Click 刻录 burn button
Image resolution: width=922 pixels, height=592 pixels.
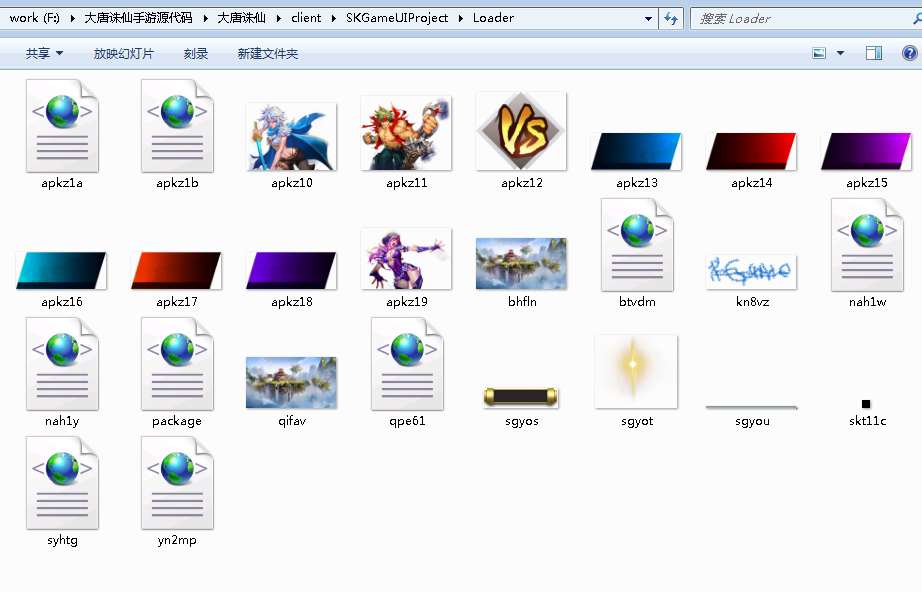[196, 53]
